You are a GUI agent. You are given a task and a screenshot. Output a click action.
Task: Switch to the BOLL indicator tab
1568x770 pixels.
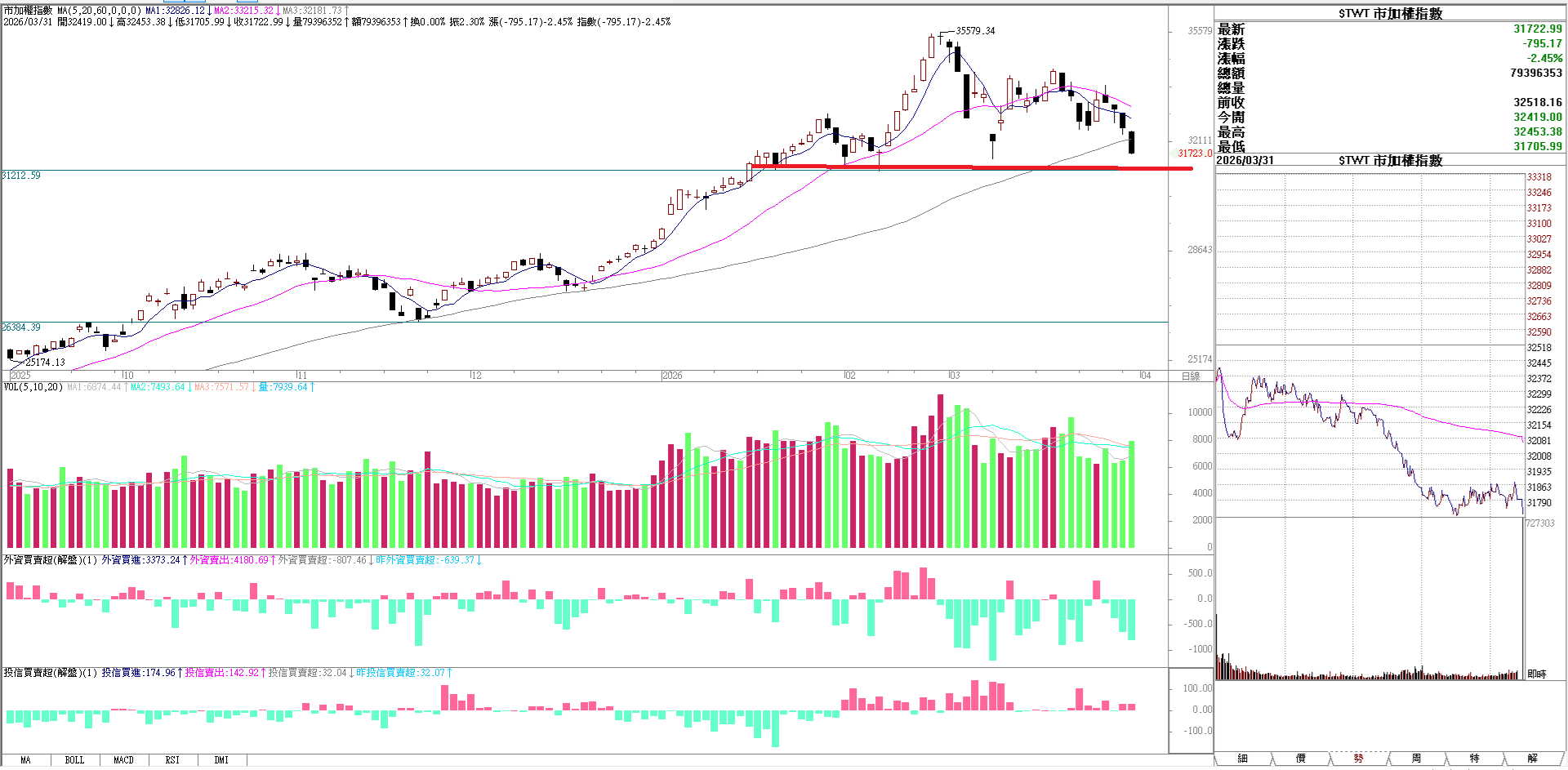pyautogui.click(x=74, y=760)
